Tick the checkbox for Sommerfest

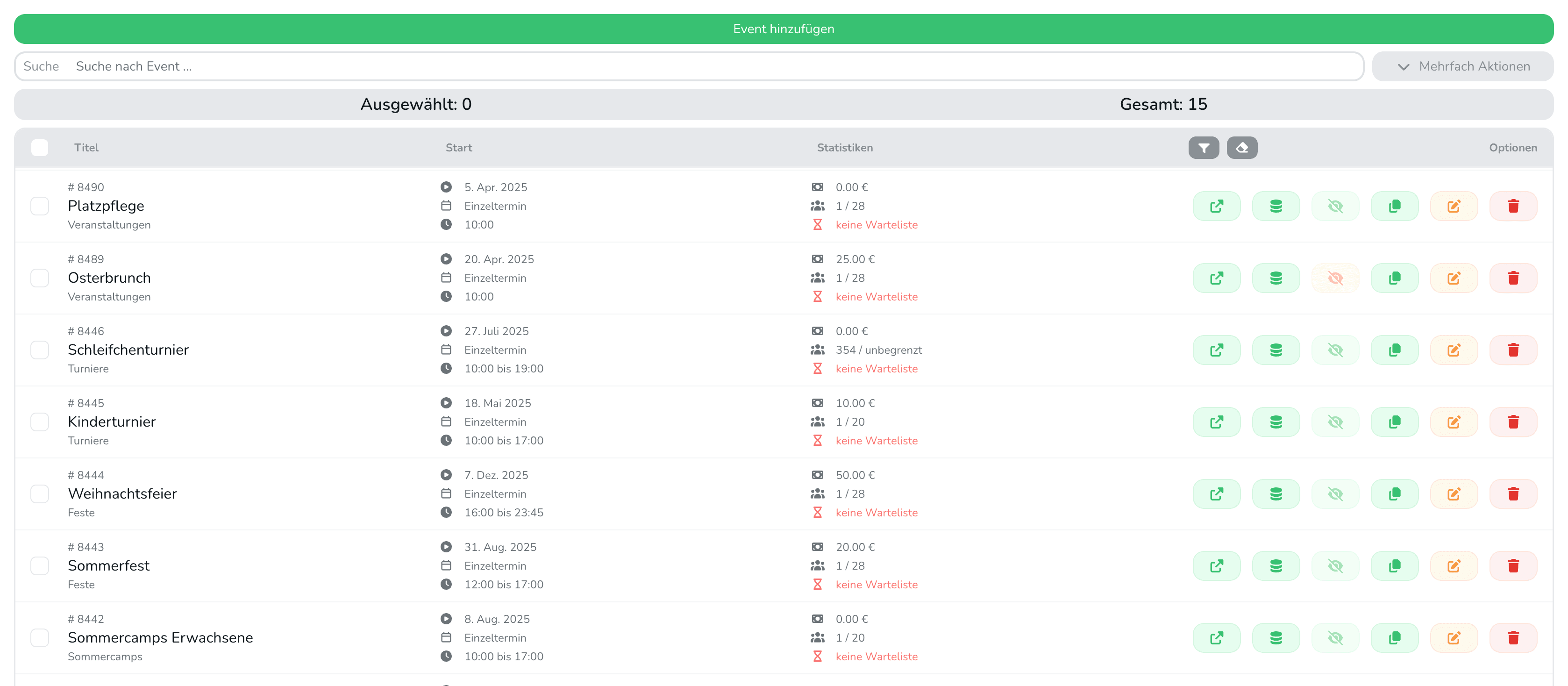click(x=40, y=566)
